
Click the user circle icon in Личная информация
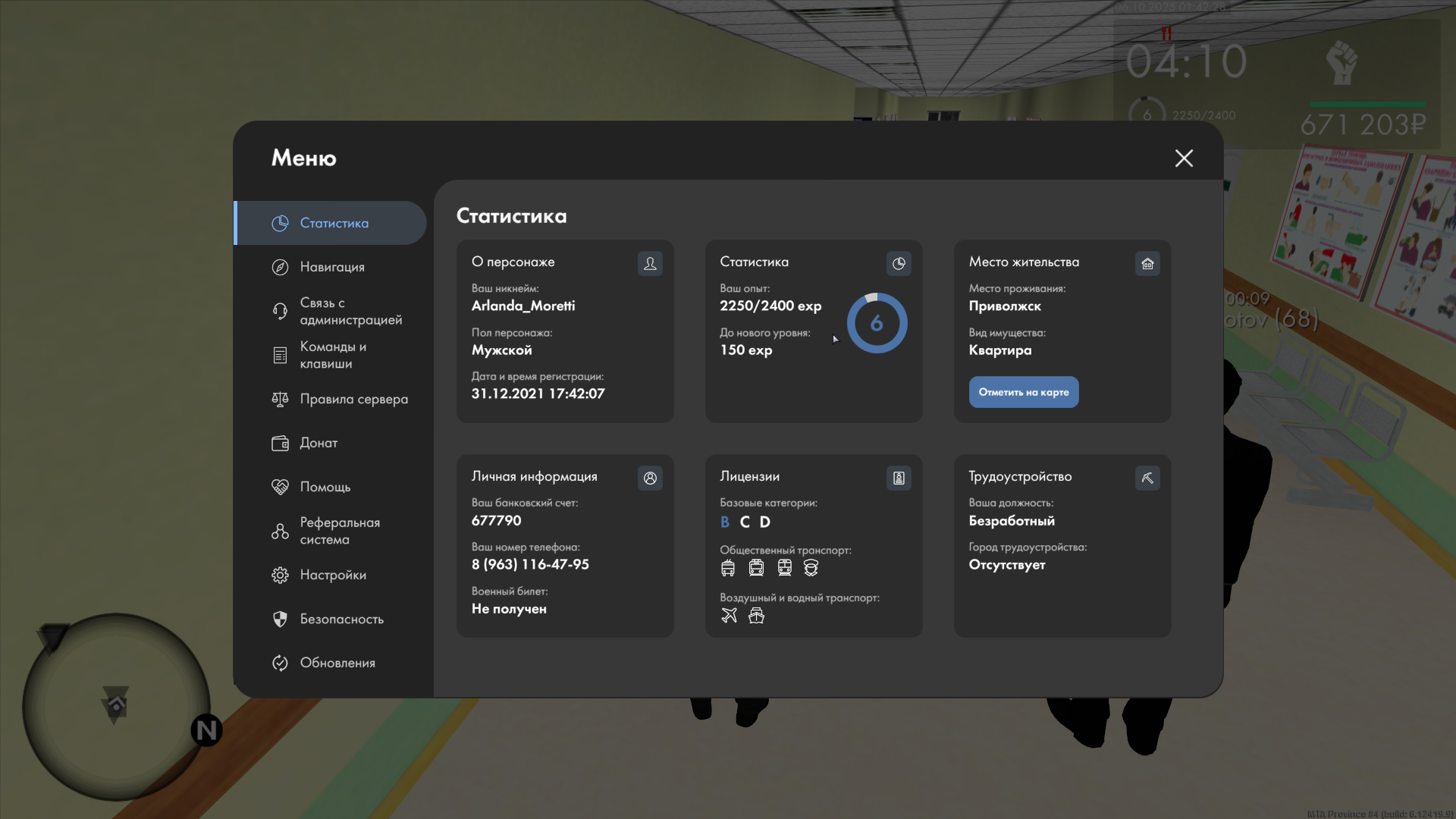650,478
